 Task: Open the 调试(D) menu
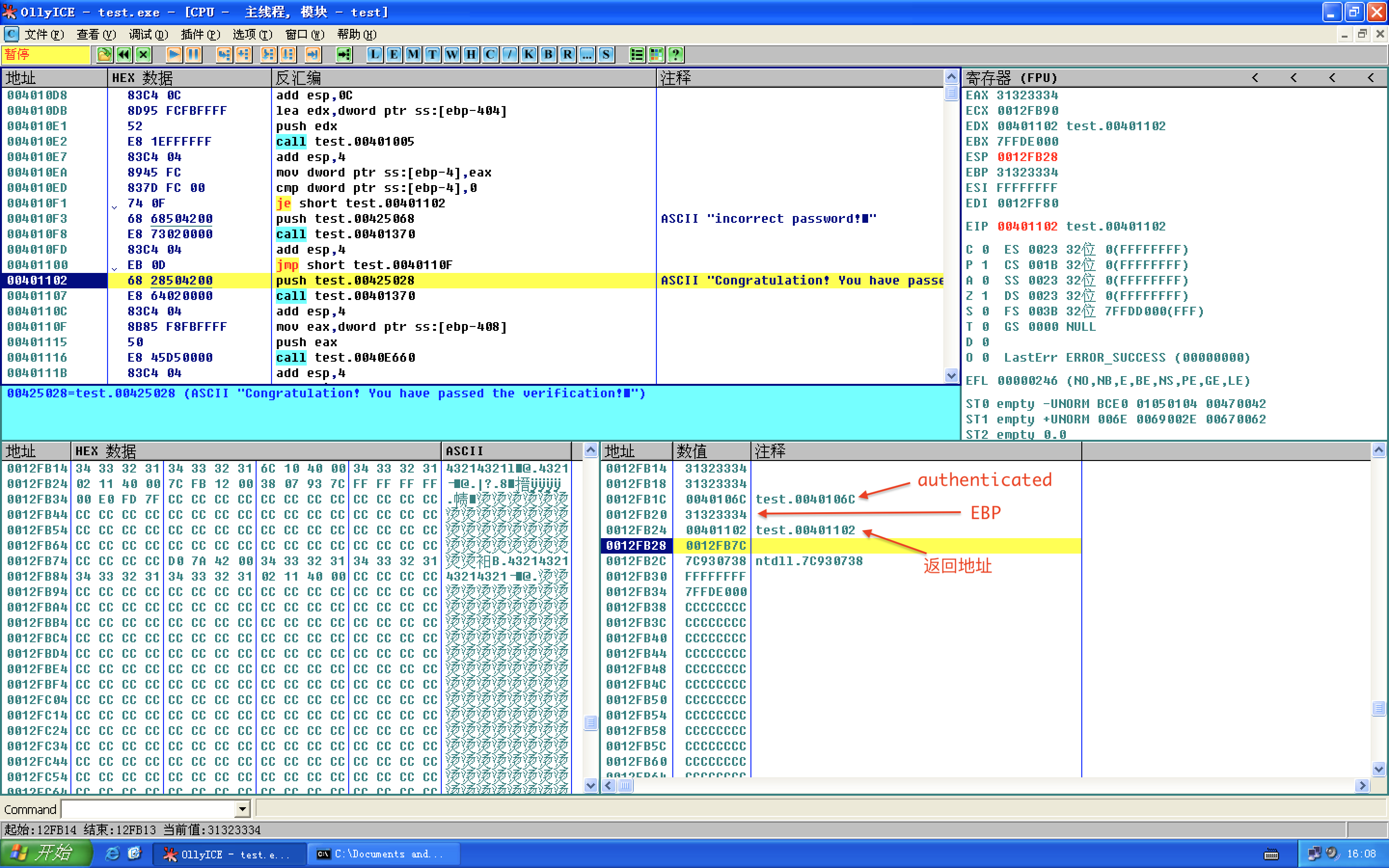[149, 34]
